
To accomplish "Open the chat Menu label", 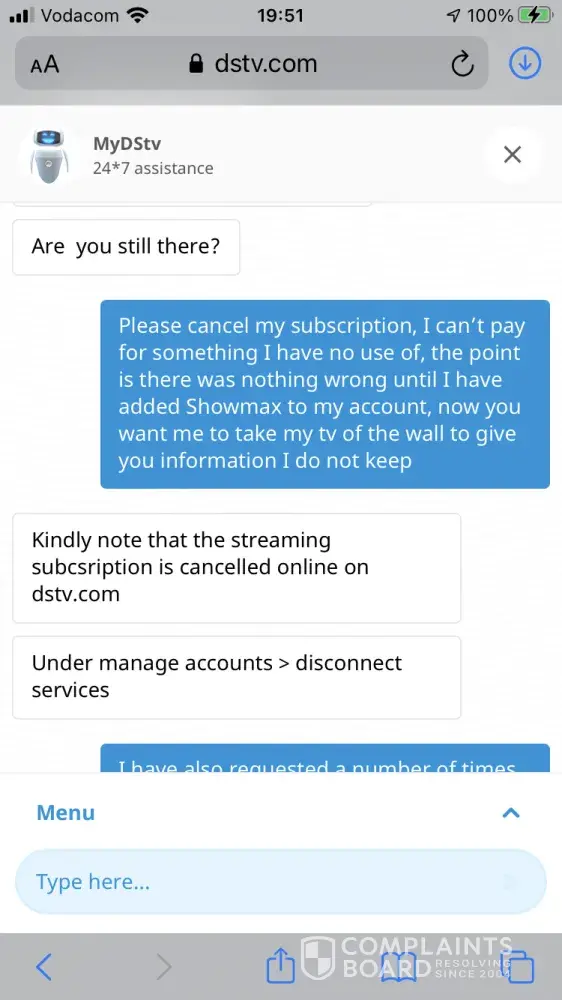I will coord(66,812).
